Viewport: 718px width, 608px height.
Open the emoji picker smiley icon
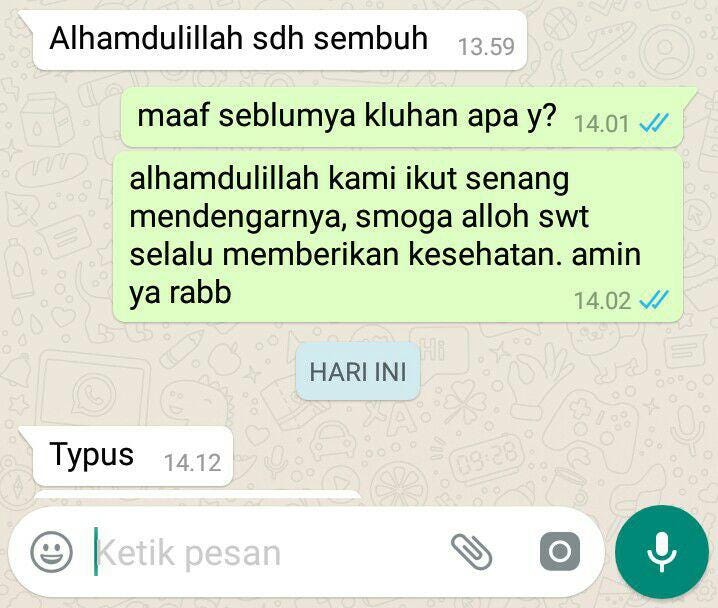[51, 552]
